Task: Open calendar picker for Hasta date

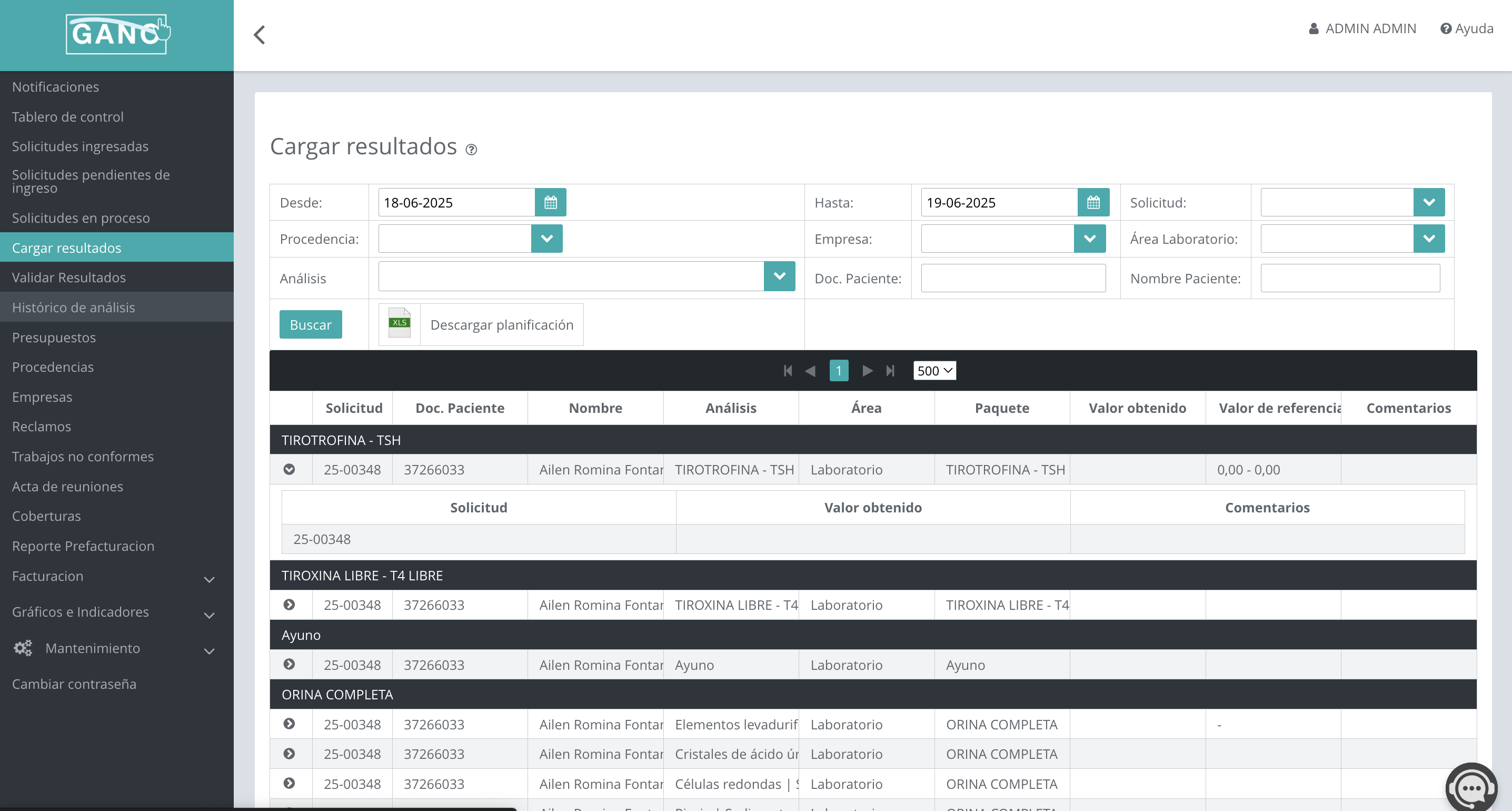Action: [1094, 202]
